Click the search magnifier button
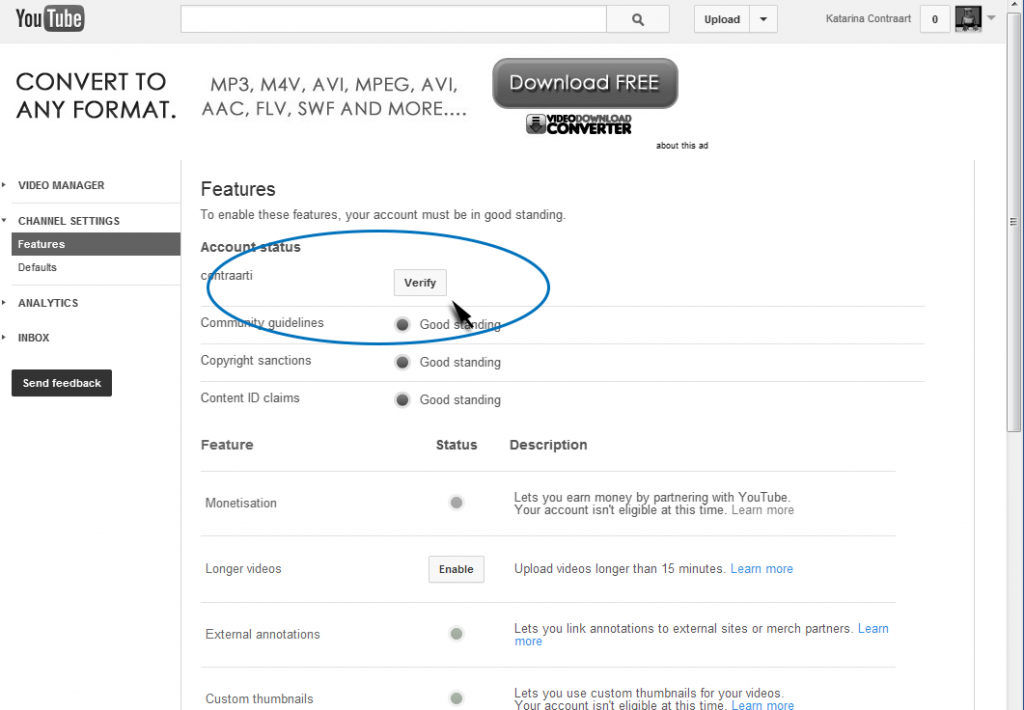The height and width of the screenshot is (710, 1024). [637, 20]
